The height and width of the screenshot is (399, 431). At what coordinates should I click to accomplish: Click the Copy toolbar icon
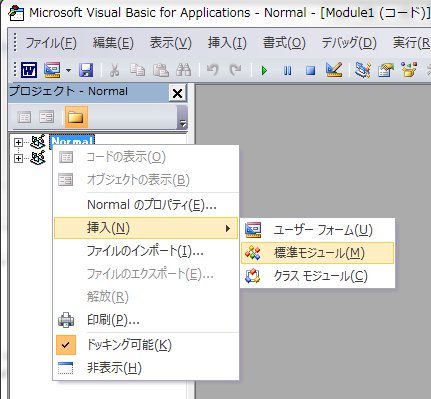137,70
